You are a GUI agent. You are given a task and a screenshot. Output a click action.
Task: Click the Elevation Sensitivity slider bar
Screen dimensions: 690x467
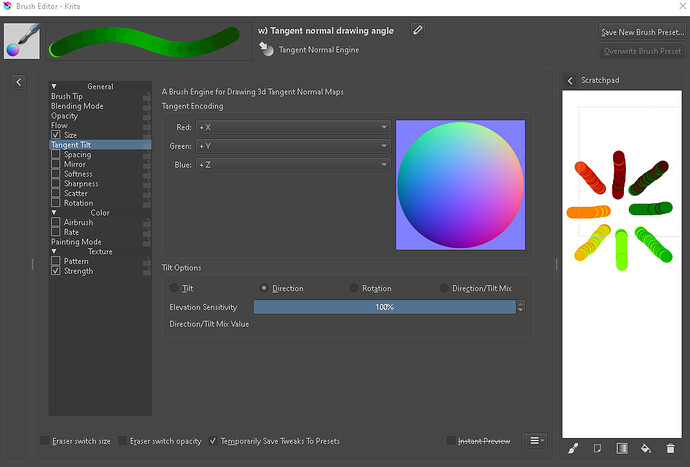385,307
